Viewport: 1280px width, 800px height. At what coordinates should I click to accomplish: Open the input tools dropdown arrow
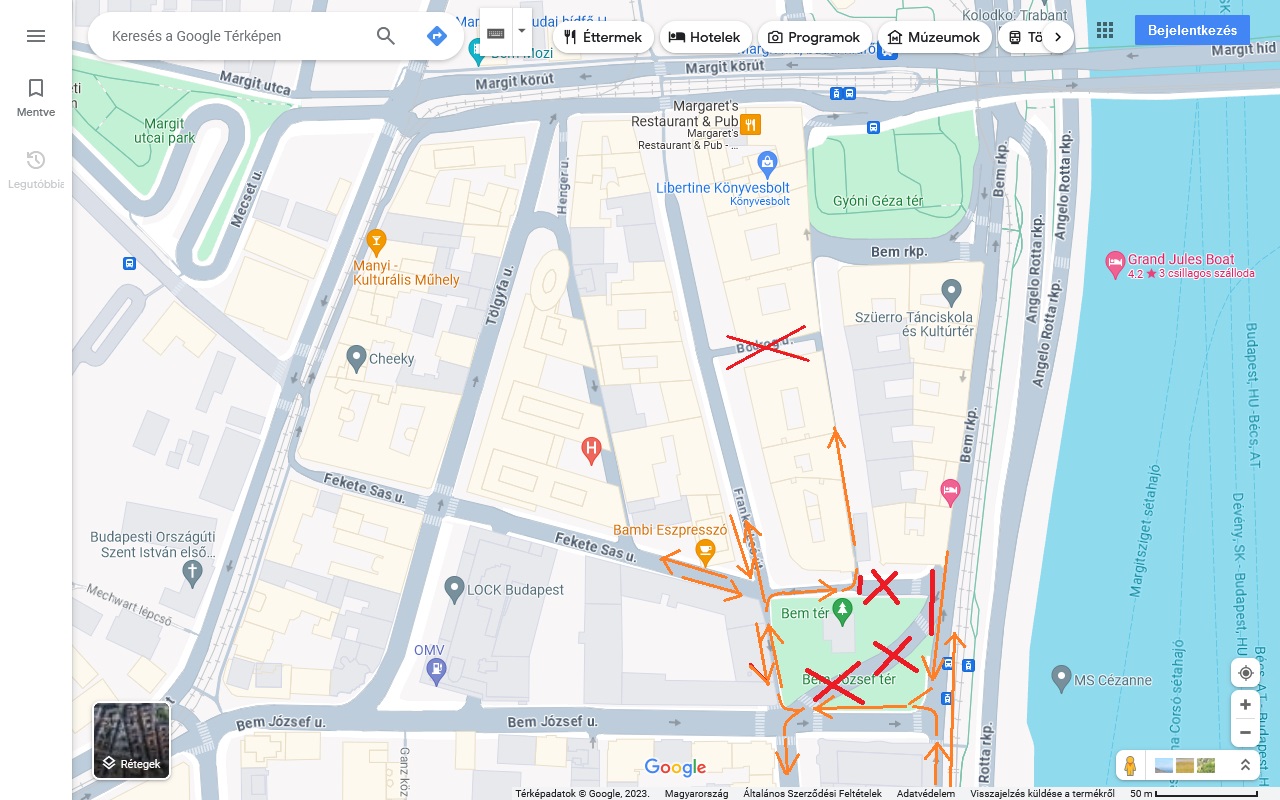(x=522, y=32)
